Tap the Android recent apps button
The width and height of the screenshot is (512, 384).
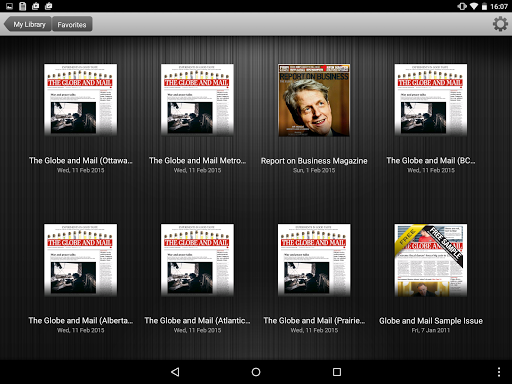click(x=337, y=372)
